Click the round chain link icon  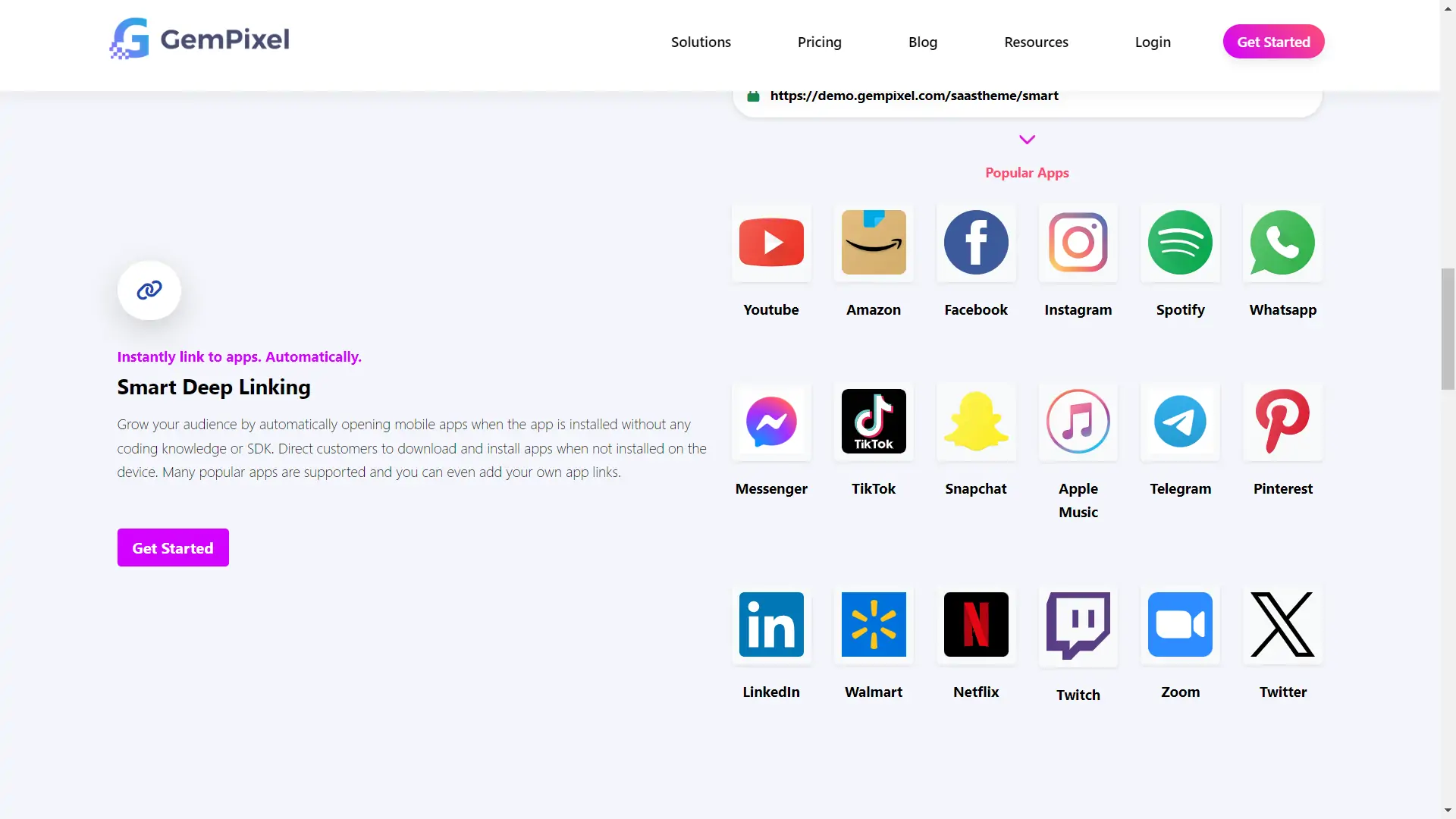[x=149, y=290]
